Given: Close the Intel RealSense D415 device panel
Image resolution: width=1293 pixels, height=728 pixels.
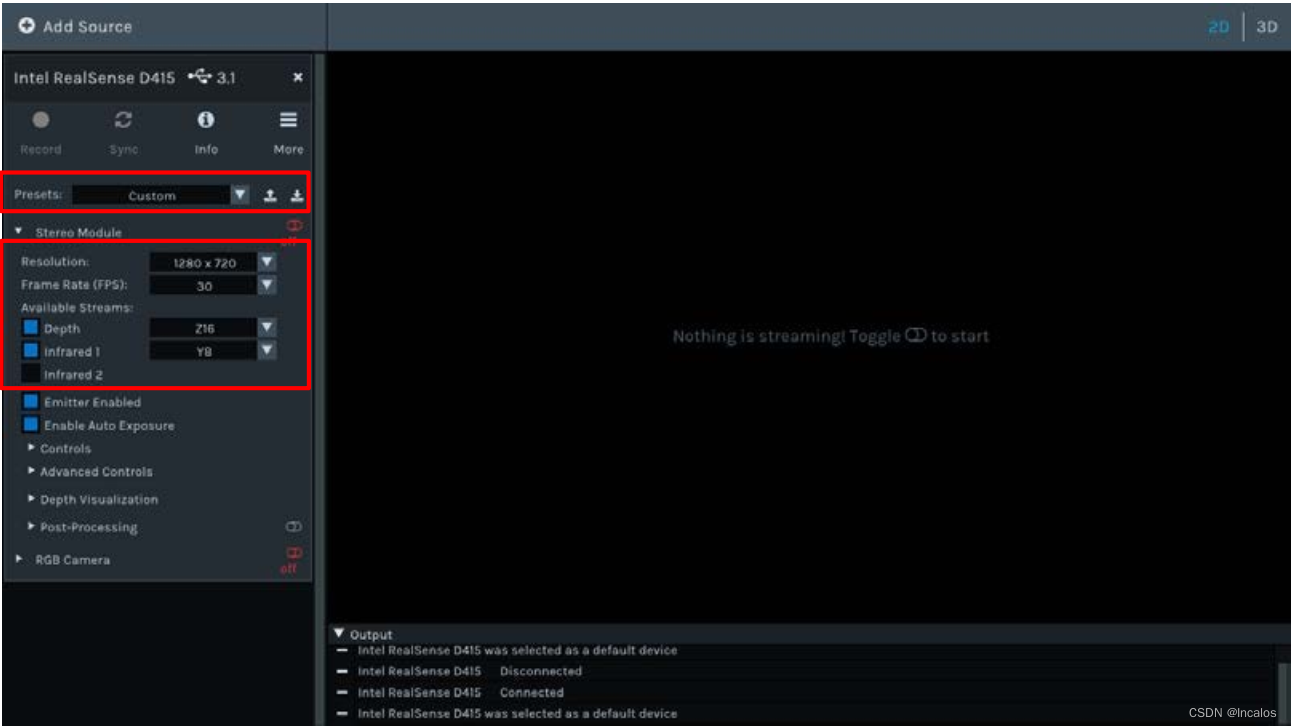Looking at the screenshot, I should [298, 77].
